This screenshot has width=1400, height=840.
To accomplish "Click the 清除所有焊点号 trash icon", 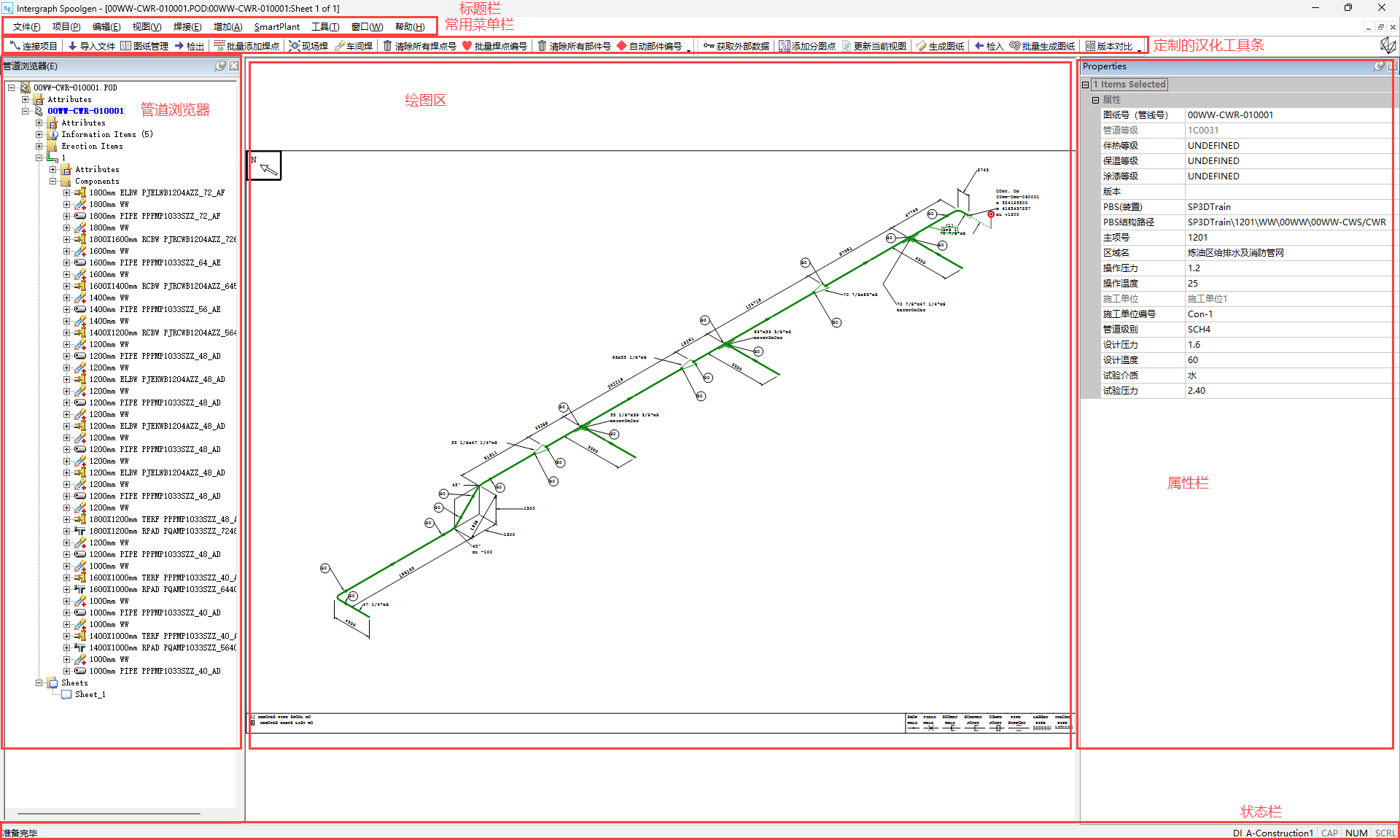I will click(388, 46).
